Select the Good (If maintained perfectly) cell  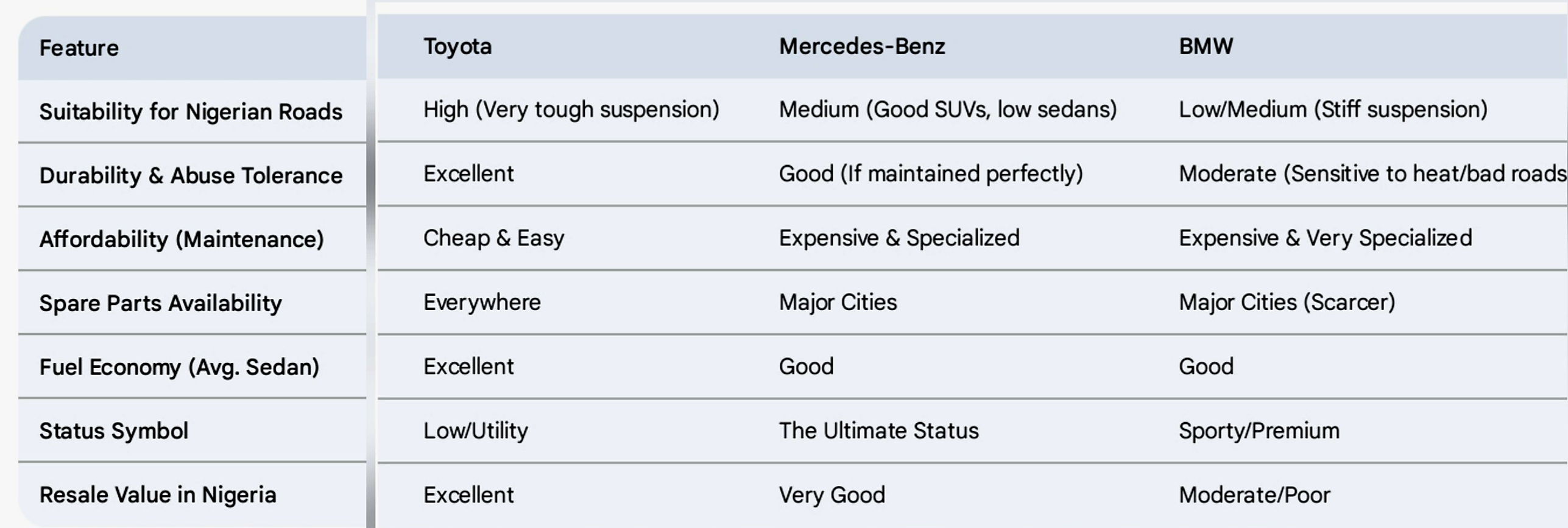(931, 174)
